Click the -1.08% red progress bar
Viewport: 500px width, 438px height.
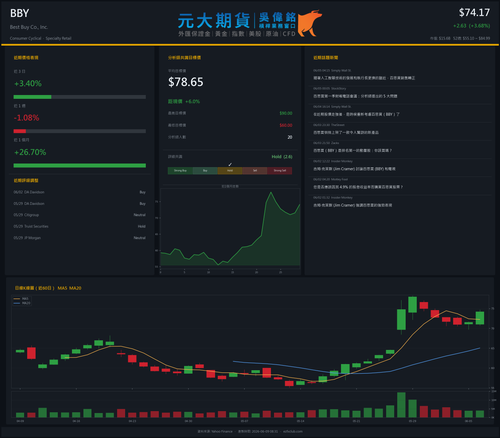20,131
